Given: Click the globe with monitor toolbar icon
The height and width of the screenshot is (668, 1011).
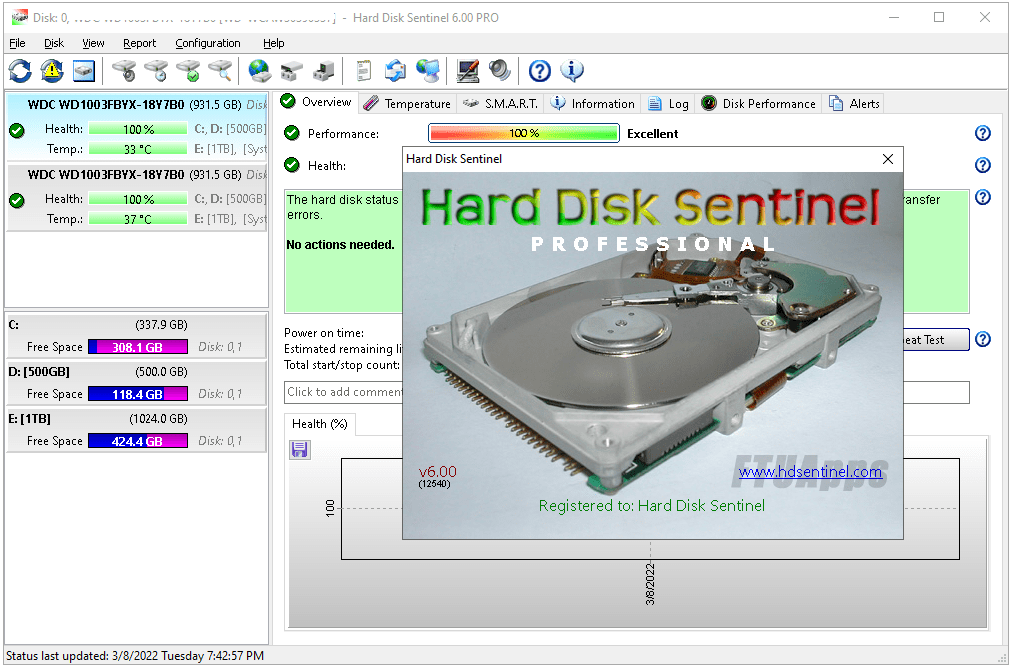Looking at the screenshot, I should click(x=427, y=71).
